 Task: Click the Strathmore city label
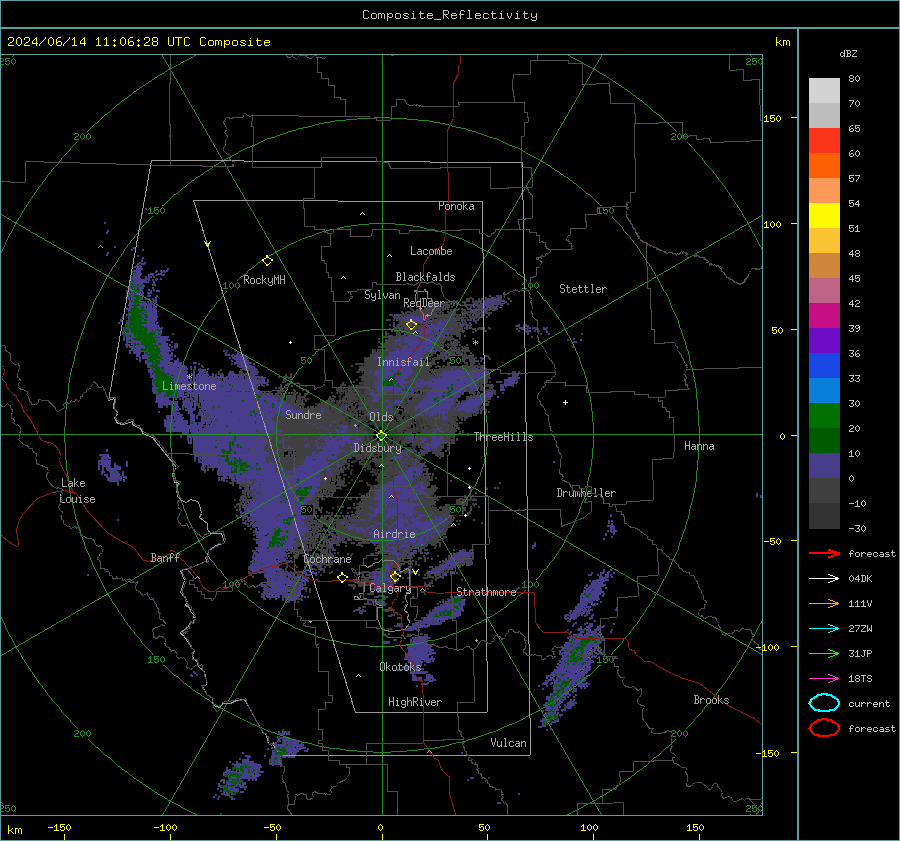487,592
